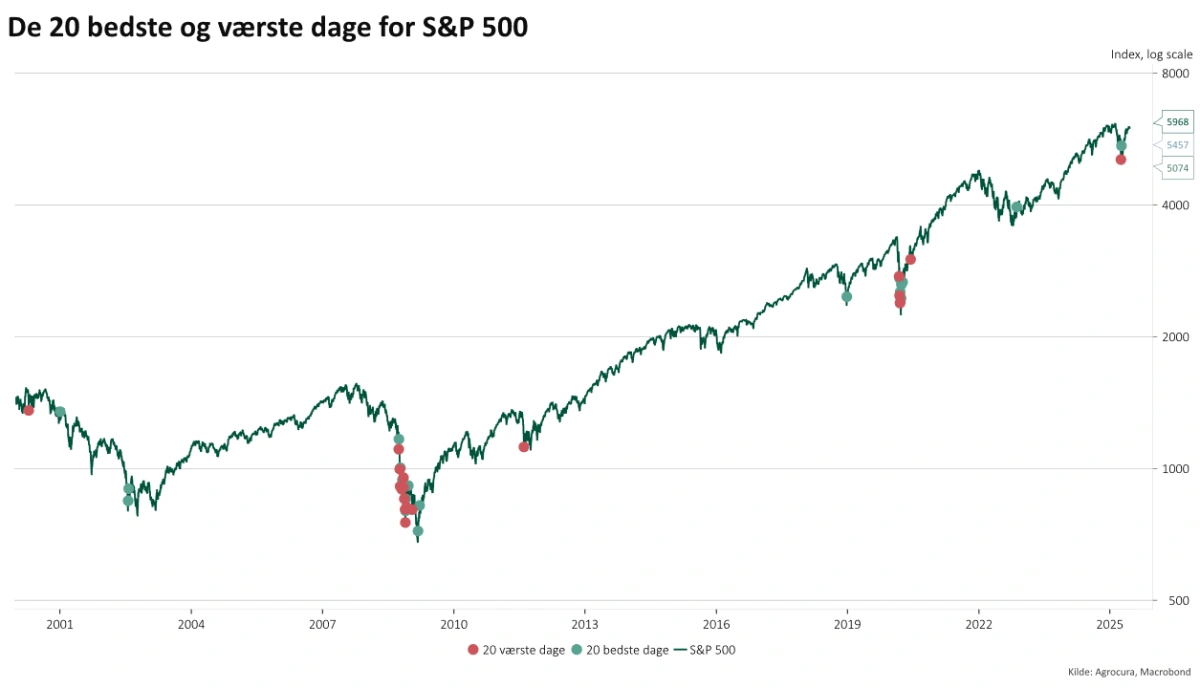Screen dimensions: 1200x688
Task: Click the green best-day dot in 2025
Action: click(x=1121, y=146)
